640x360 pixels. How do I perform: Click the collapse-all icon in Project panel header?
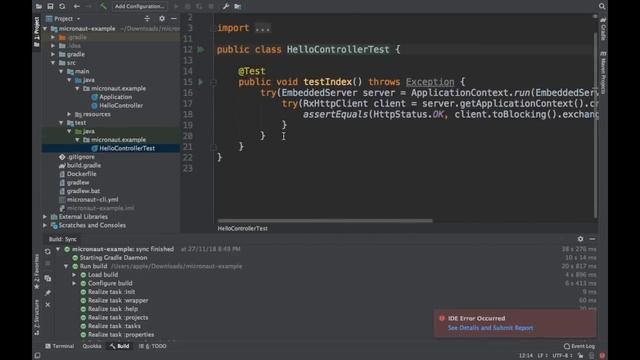[x=147, y=19]
